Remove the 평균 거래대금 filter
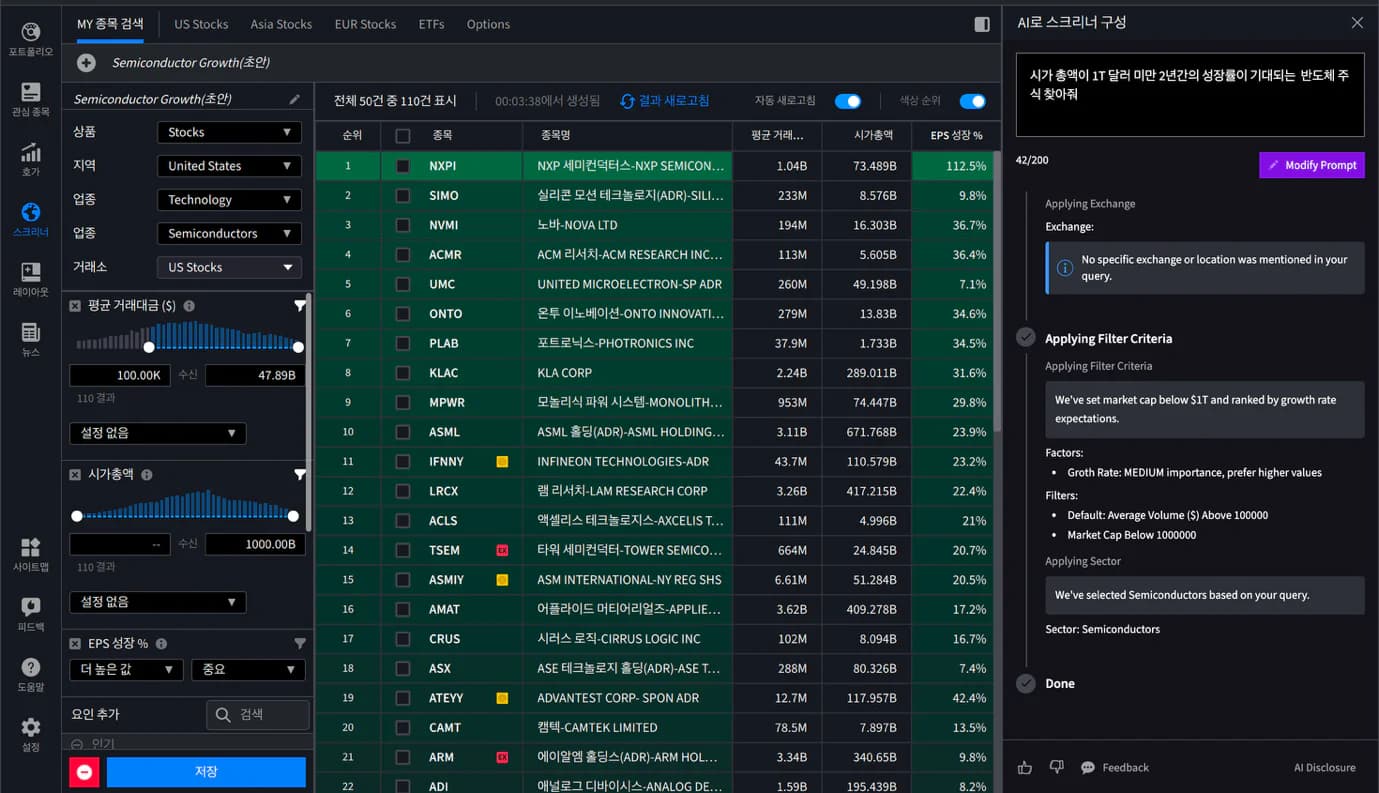1379x793 pixels. [75, 306]
